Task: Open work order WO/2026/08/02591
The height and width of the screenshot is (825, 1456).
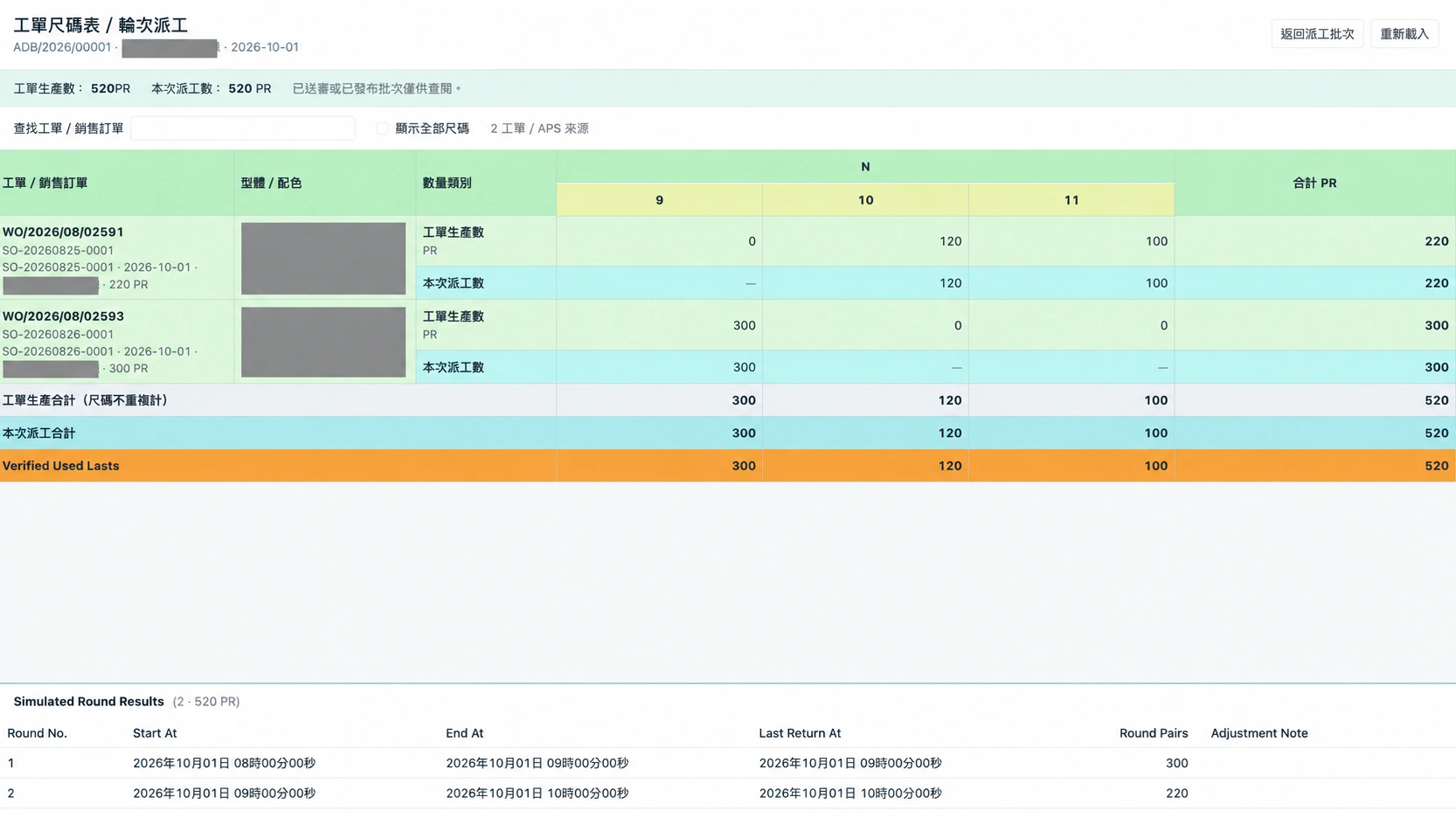Action: point(63,232)
